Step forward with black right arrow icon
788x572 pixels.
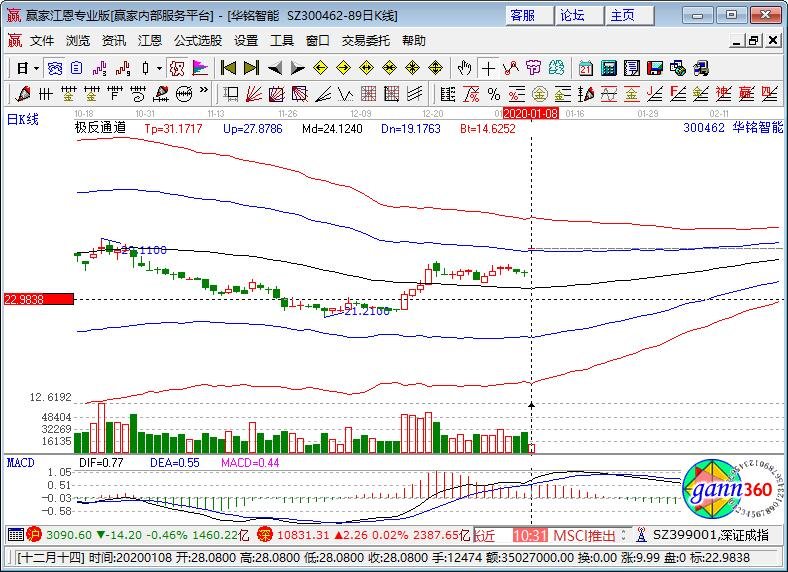click(x=298, y=68)
